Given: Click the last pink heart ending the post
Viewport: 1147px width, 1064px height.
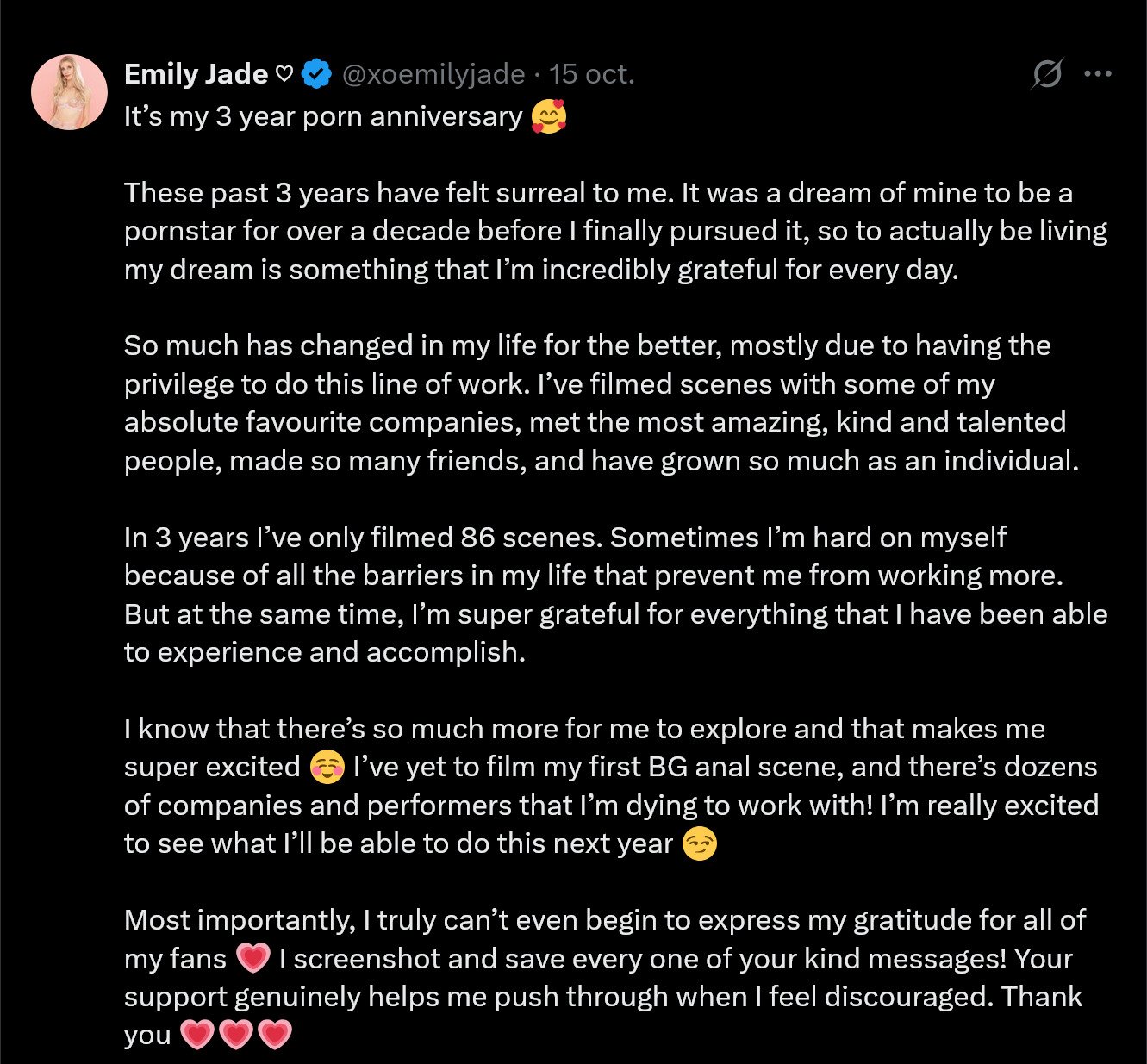Looking at the screenshot, I should pyautogui.click(x=275, y=1035).
